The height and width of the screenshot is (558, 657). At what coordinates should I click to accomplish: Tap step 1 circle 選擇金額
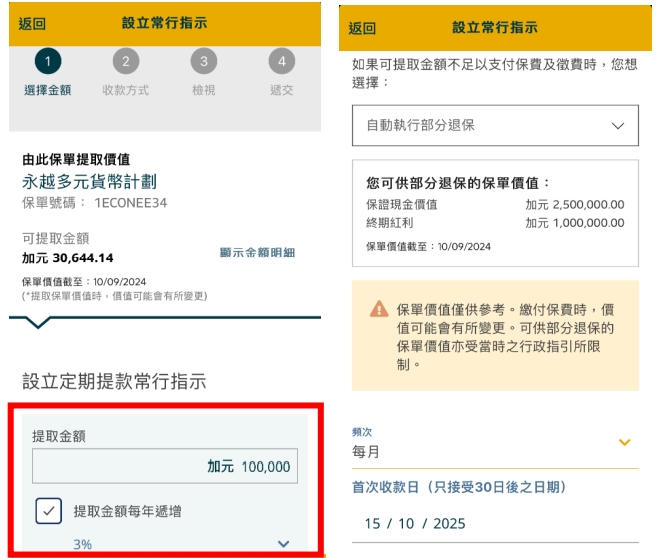(x=47, y=62)
